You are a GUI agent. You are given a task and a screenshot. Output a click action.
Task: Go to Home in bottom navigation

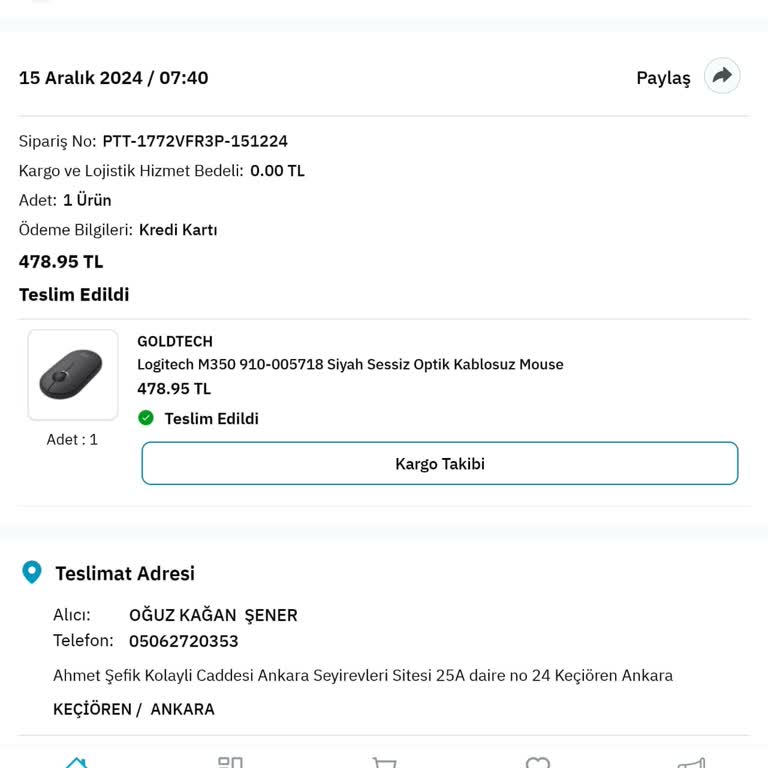[x=77, y=762]
